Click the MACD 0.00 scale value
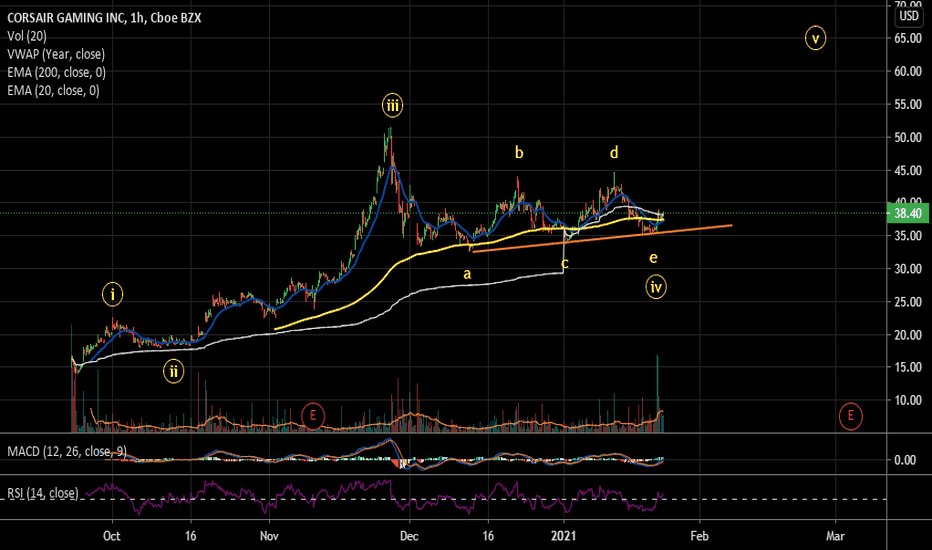Viewport: 932px width, 550px height. (905, 460)
